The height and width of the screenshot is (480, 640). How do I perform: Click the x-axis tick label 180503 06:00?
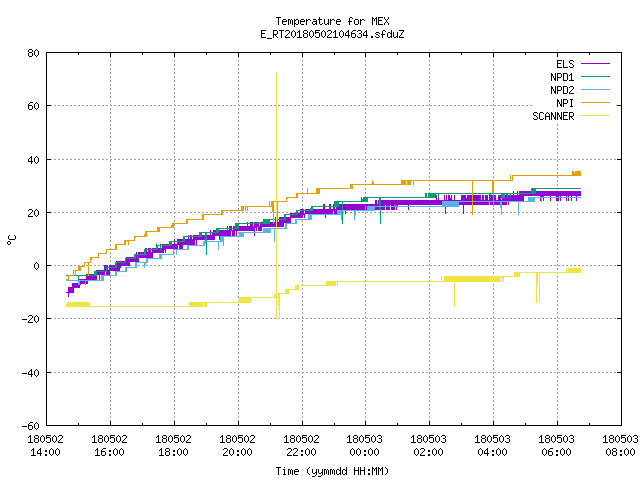[x=556, y=446]
